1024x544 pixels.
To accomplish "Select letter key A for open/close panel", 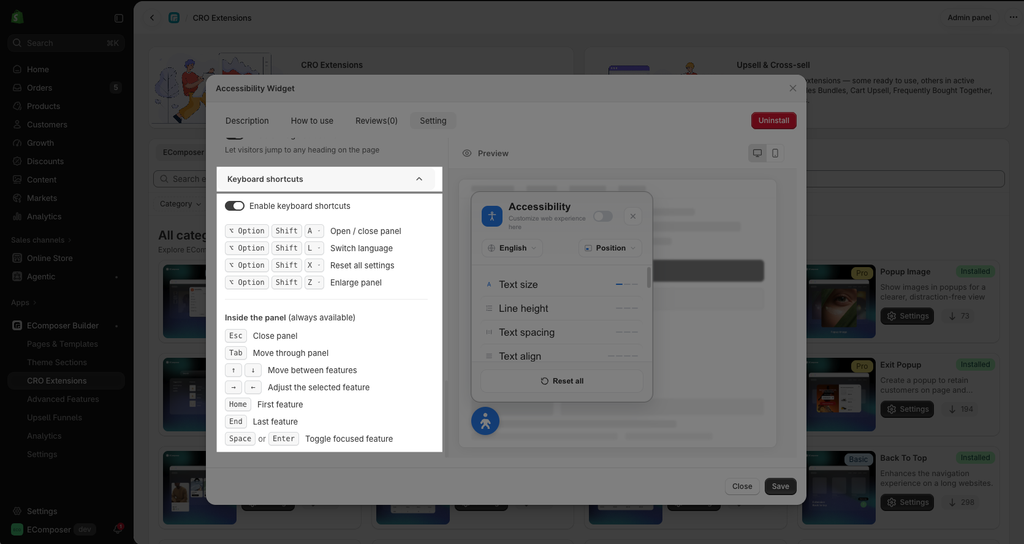I will pyautogui.click(x=314, y=231).
